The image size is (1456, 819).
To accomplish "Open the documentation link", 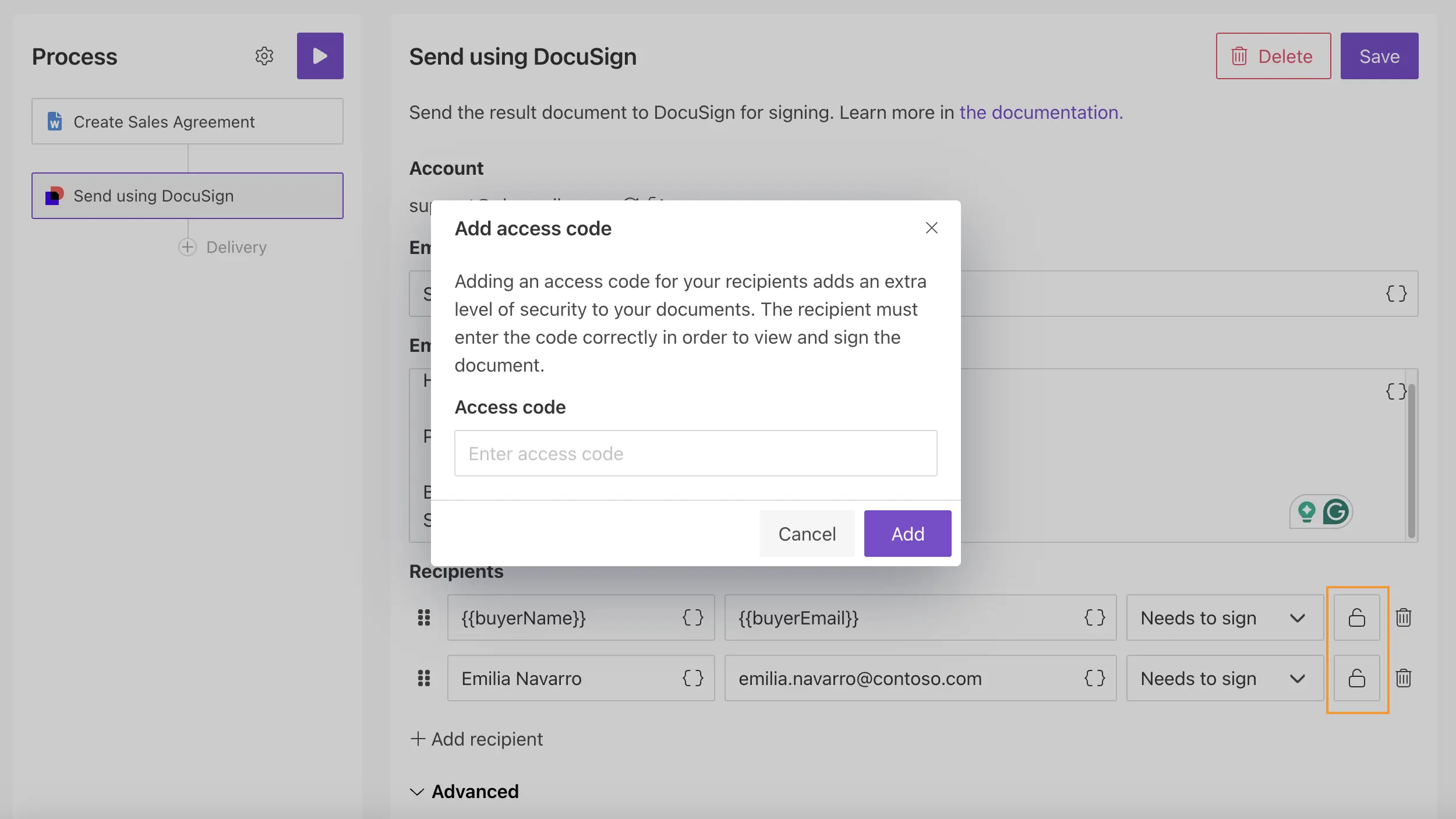I will pos(1041,112).
